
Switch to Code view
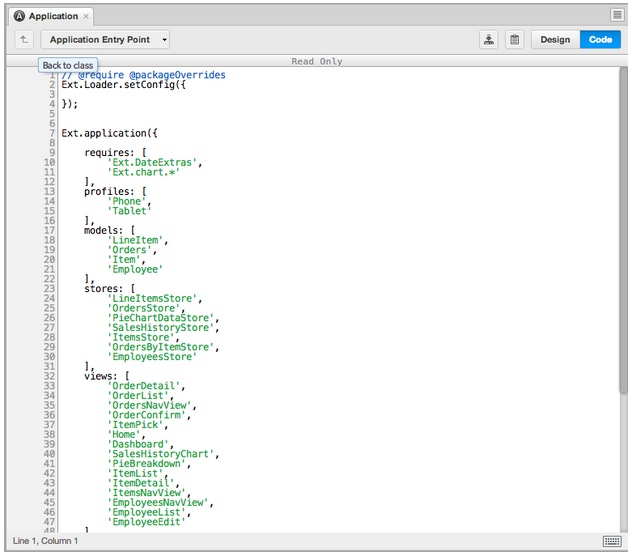click(600, 40)
